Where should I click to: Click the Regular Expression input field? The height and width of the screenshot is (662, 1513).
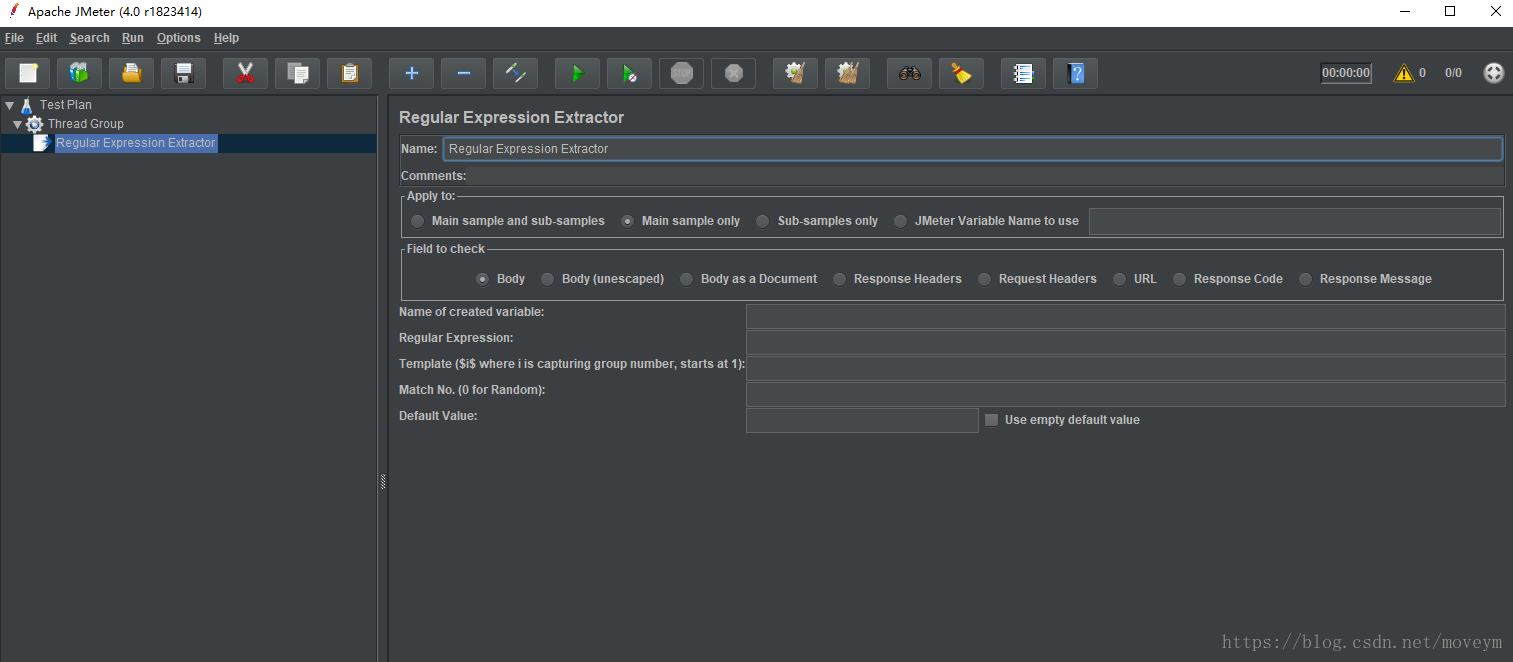tap(1125, 342)
